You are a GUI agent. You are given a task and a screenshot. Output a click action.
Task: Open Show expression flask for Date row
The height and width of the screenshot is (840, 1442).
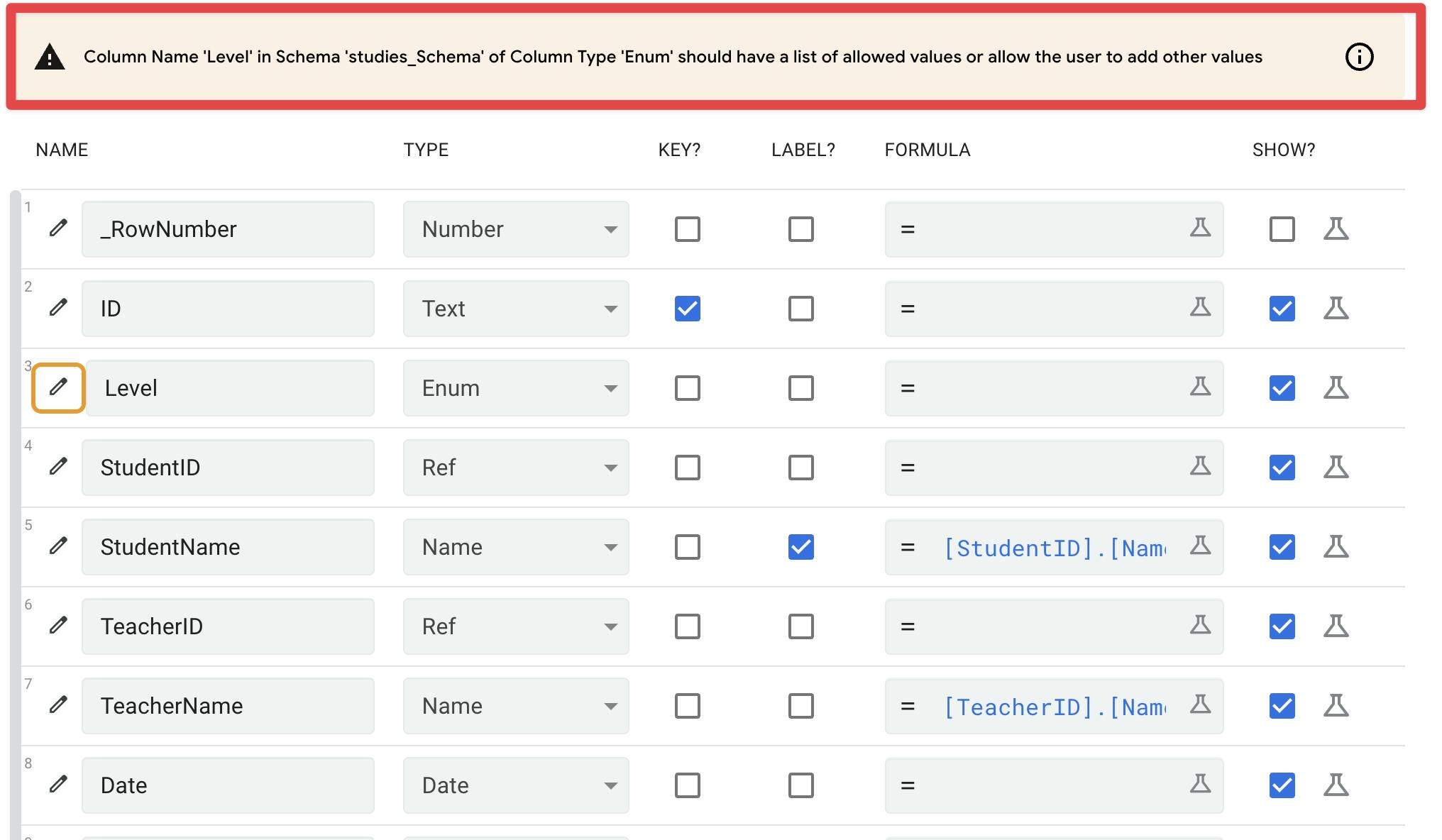point(1336,785)
